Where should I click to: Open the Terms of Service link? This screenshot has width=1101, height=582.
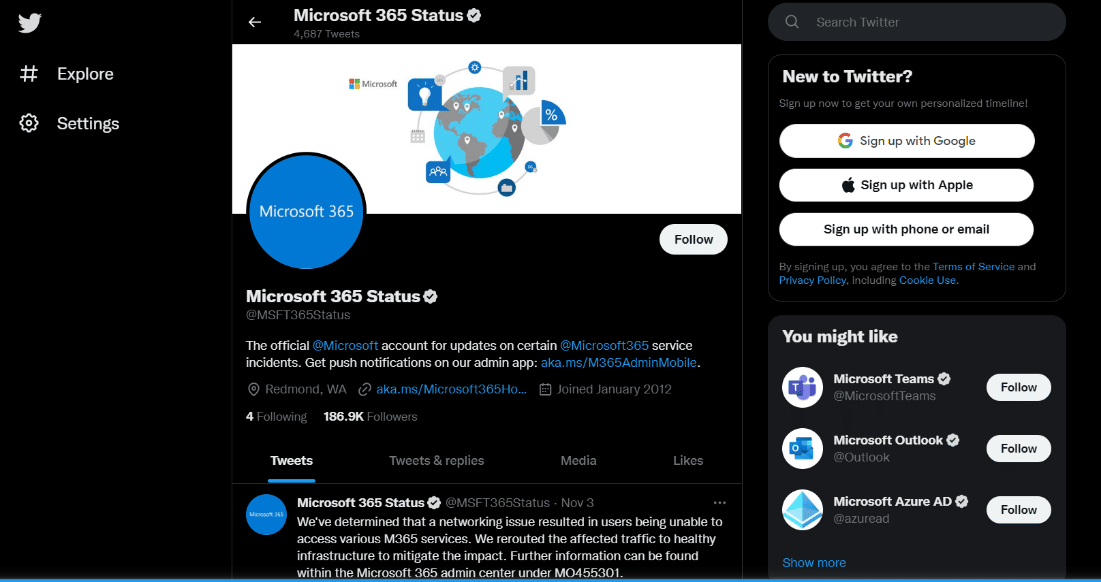coord(974,266)
